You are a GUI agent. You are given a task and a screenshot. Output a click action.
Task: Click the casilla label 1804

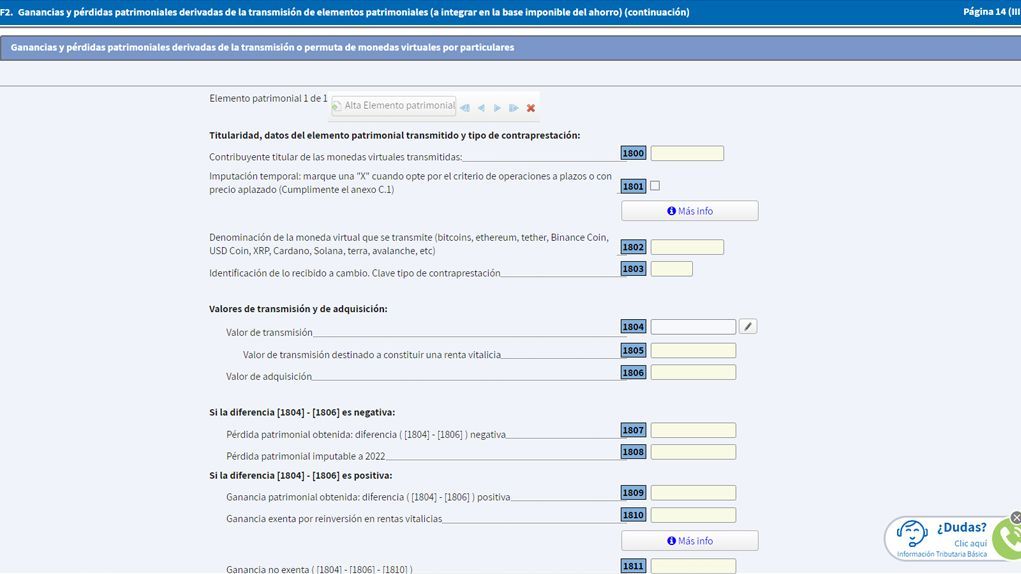click(x=633, y=327)
